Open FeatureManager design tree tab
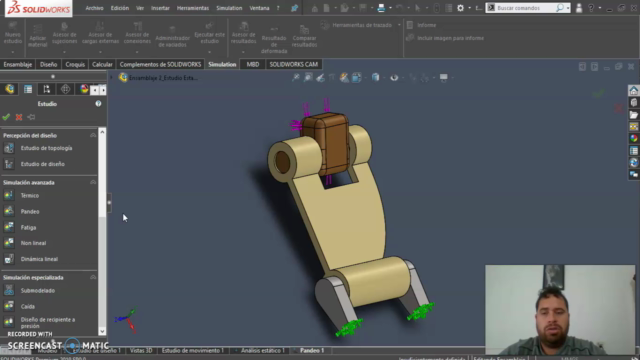Screen dimensions: 640x360 click(10, 89)
